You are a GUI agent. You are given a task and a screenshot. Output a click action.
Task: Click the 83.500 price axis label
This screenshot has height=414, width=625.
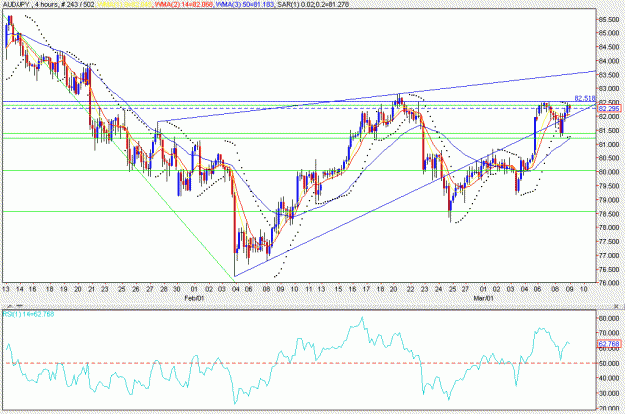(x=608, y=75)
